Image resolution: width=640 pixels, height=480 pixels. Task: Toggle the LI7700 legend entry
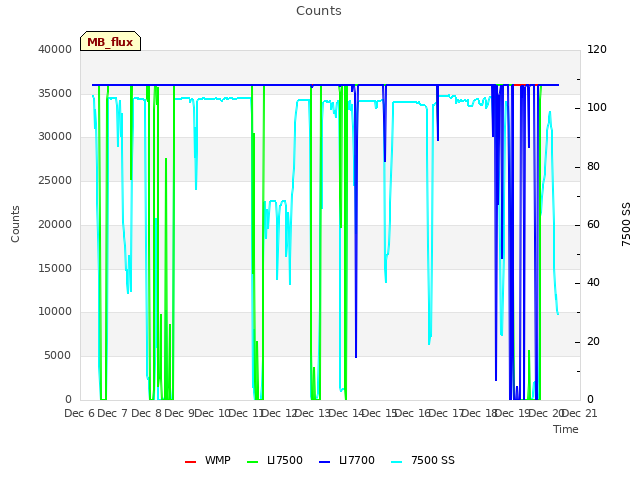347,460
